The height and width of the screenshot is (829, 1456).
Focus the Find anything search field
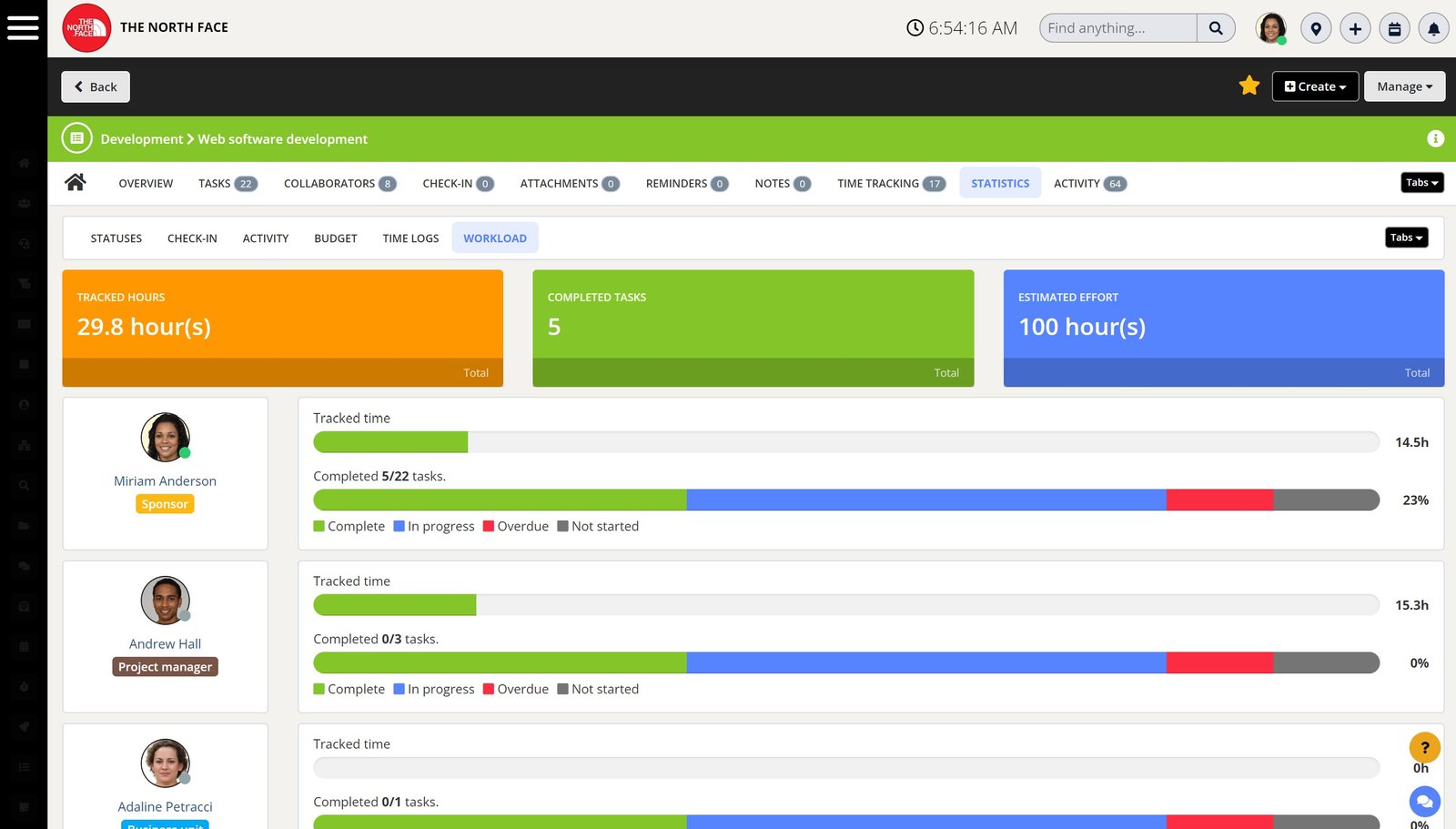tap(1118, 28)
